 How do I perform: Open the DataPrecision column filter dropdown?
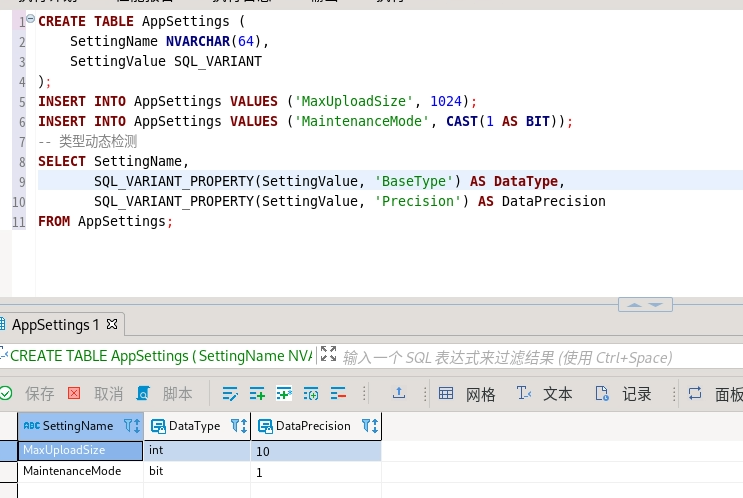click(x=366, y=426)
